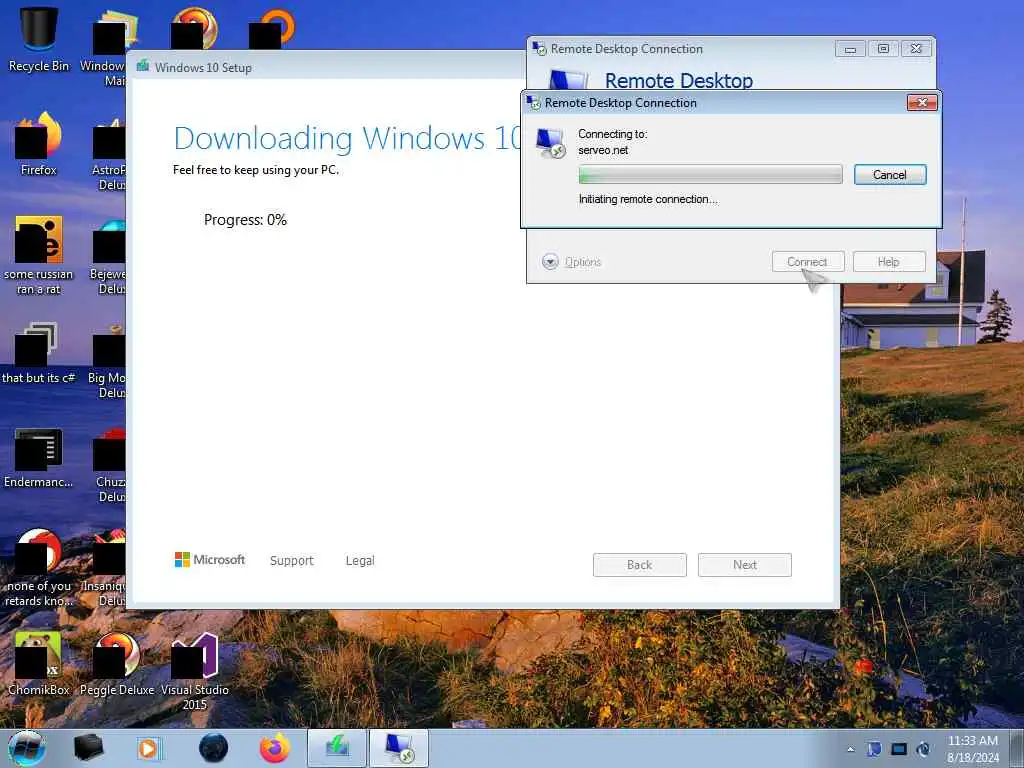Switch to Windows 10 Setup taskbar button
Screen dimensions: 1024x768
pos(336,748)
